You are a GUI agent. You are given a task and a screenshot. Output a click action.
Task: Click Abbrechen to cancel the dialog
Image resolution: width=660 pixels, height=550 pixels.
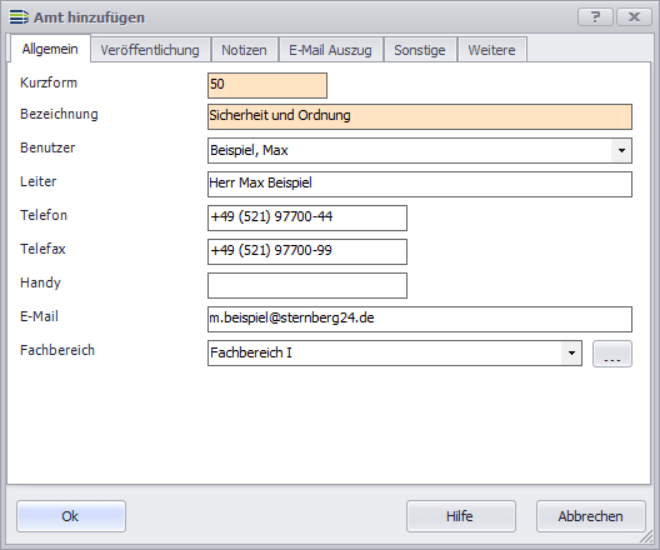click(590, 516)
